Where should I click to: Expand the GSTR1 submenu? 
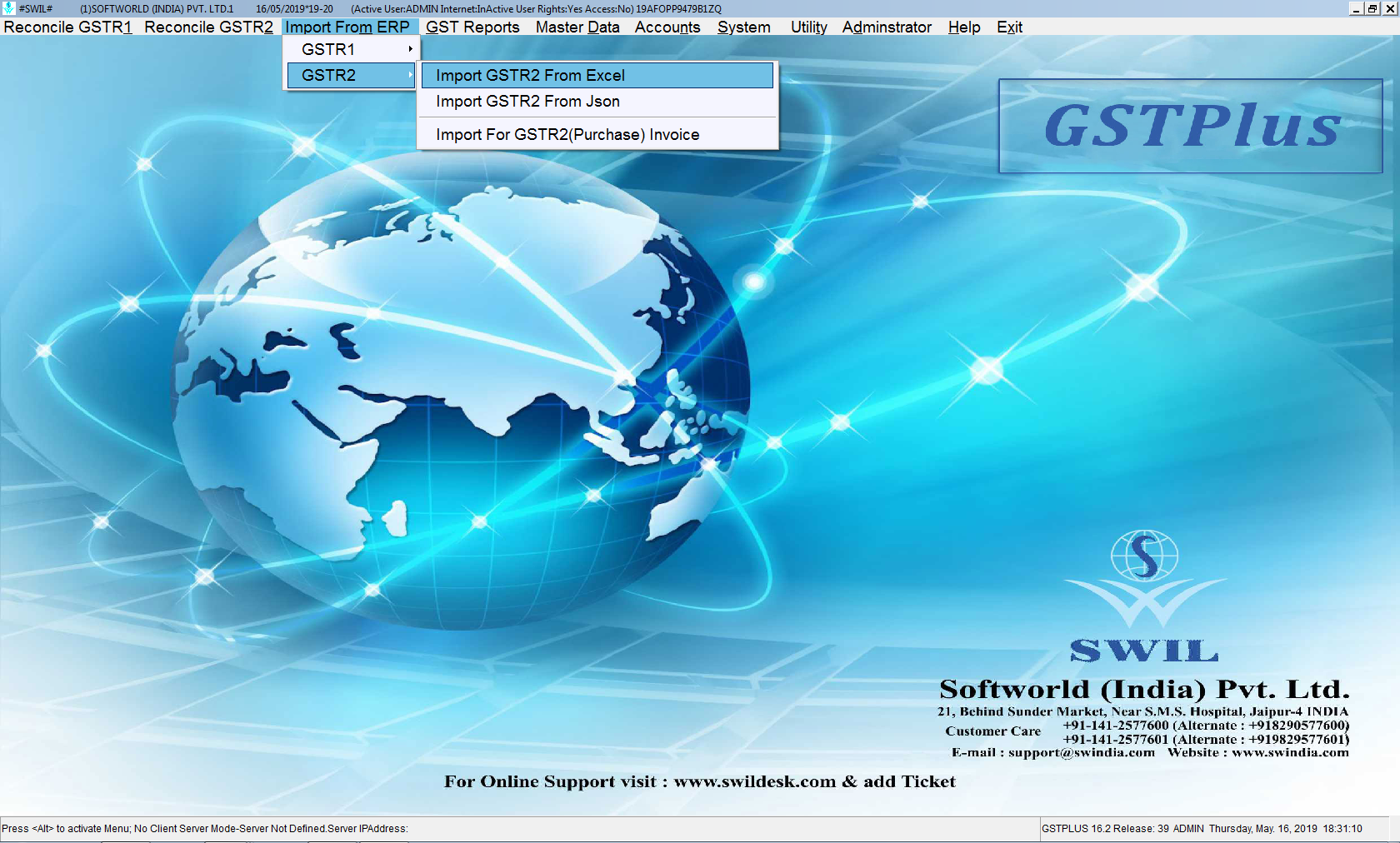[351, 49]
